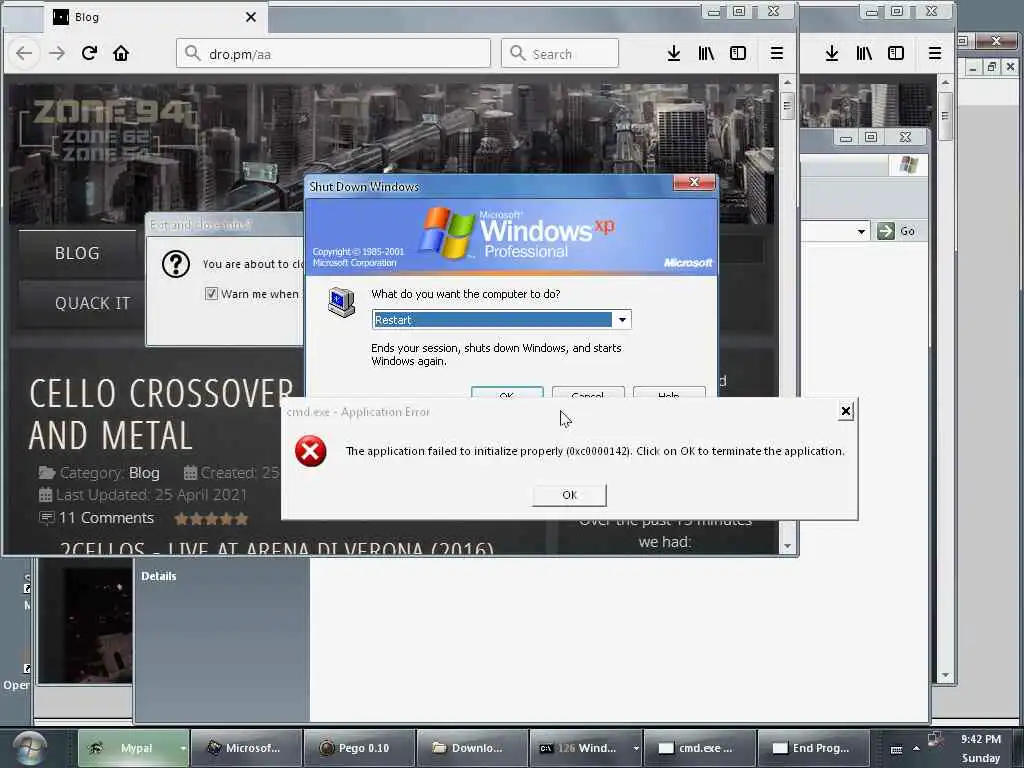
Task: Click the Search box in the browser toolbar
Action: [560, 54]
